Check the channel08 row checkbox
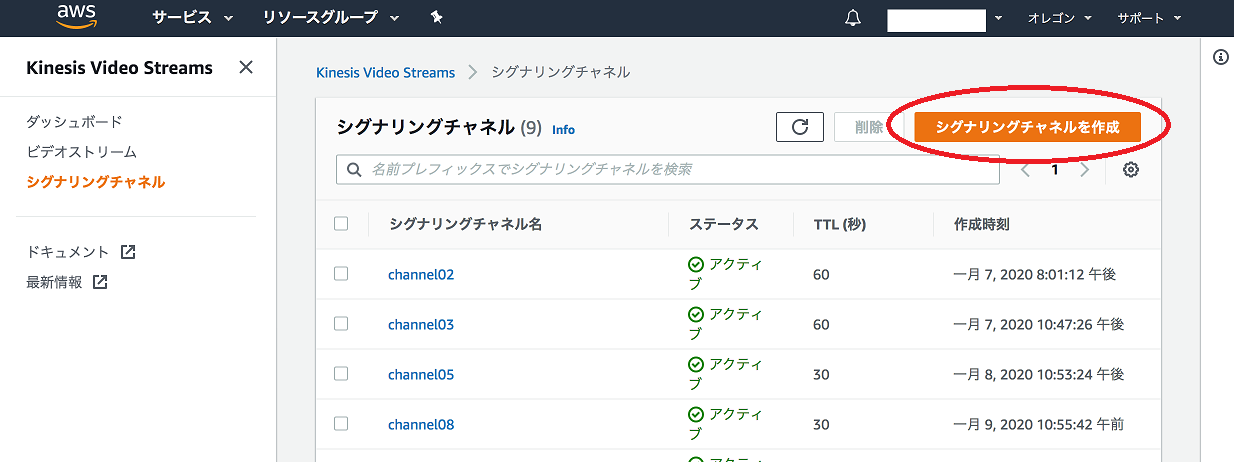 coord(341,424)
